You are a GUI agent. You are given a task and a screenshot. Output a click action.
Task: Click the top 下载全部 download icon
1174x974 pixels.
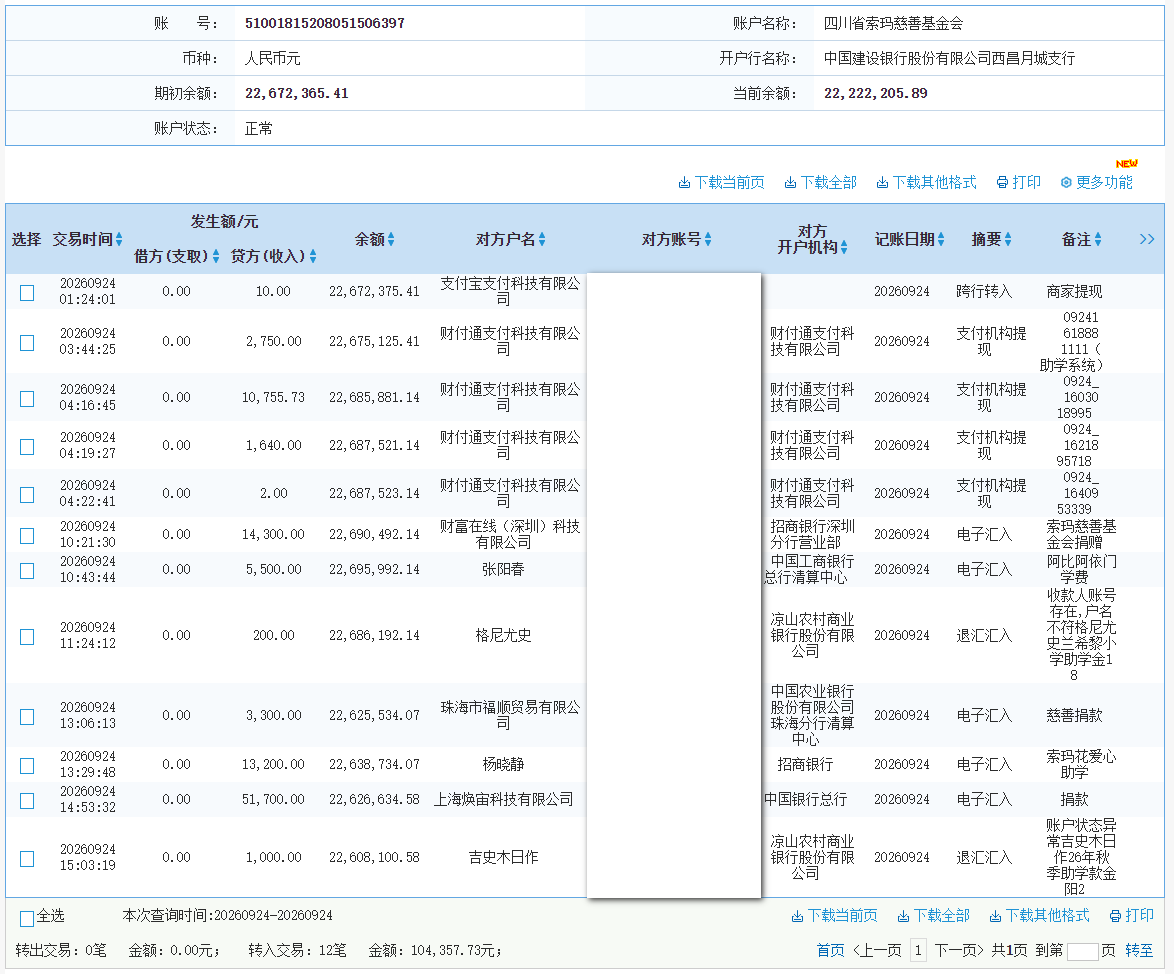pyautogui.click(x=790, y=183)
